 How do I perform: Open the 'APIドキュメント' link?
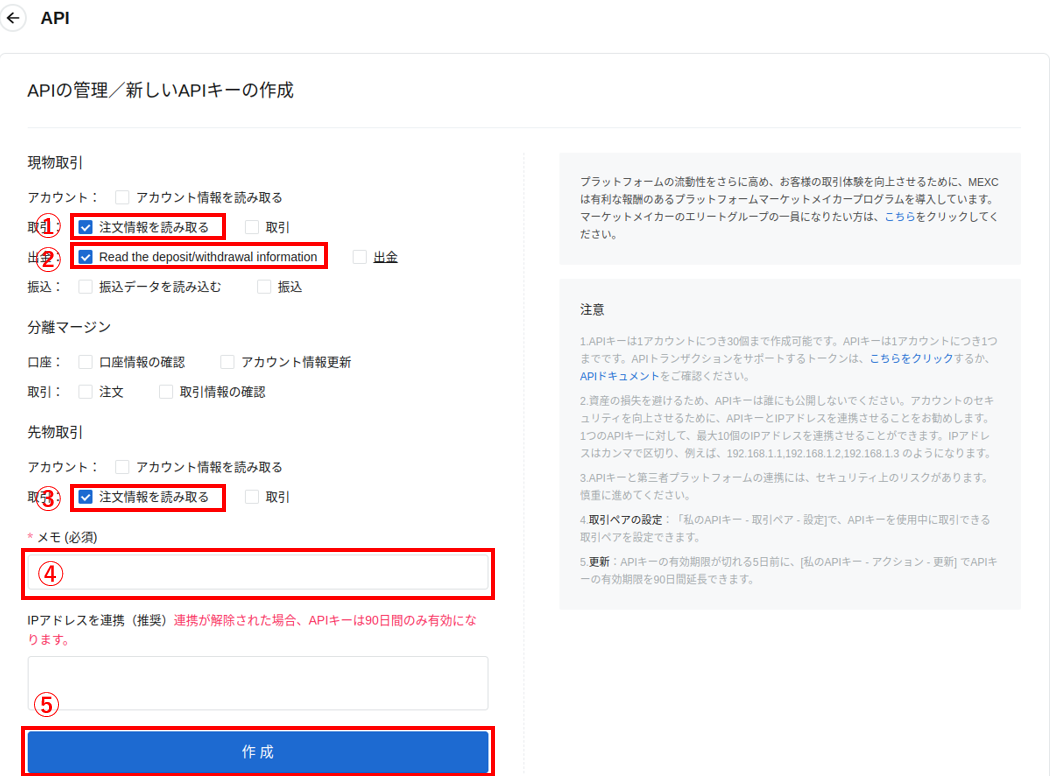(x=619, y=376)
